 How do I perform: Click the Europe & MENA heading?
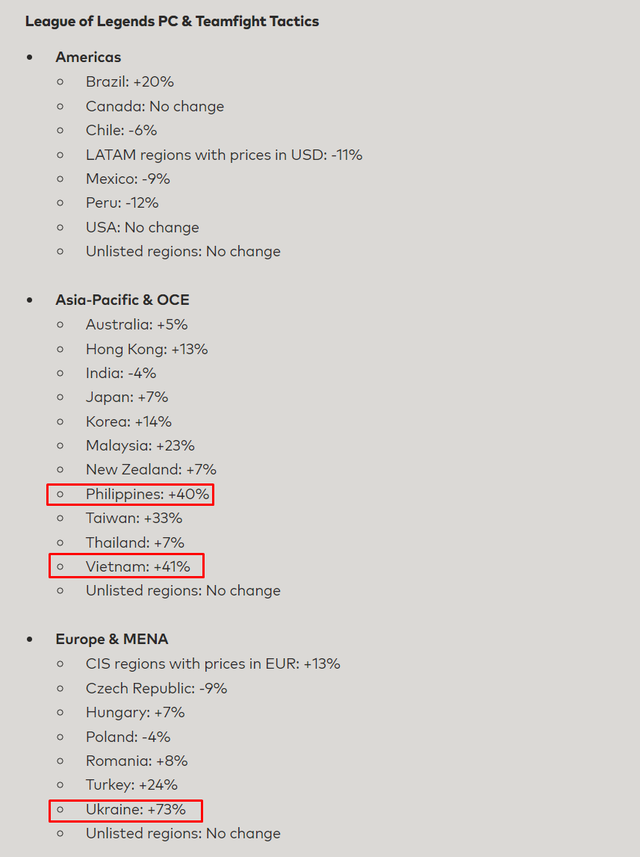click(111, 639)
